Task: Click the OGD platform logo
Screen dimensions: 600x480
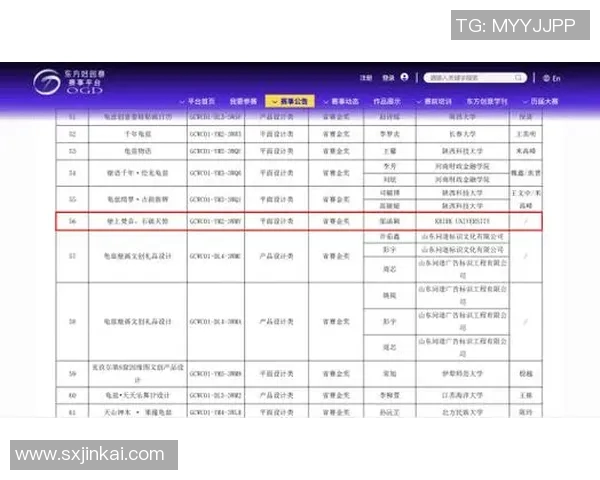Action: click(68, 82)
